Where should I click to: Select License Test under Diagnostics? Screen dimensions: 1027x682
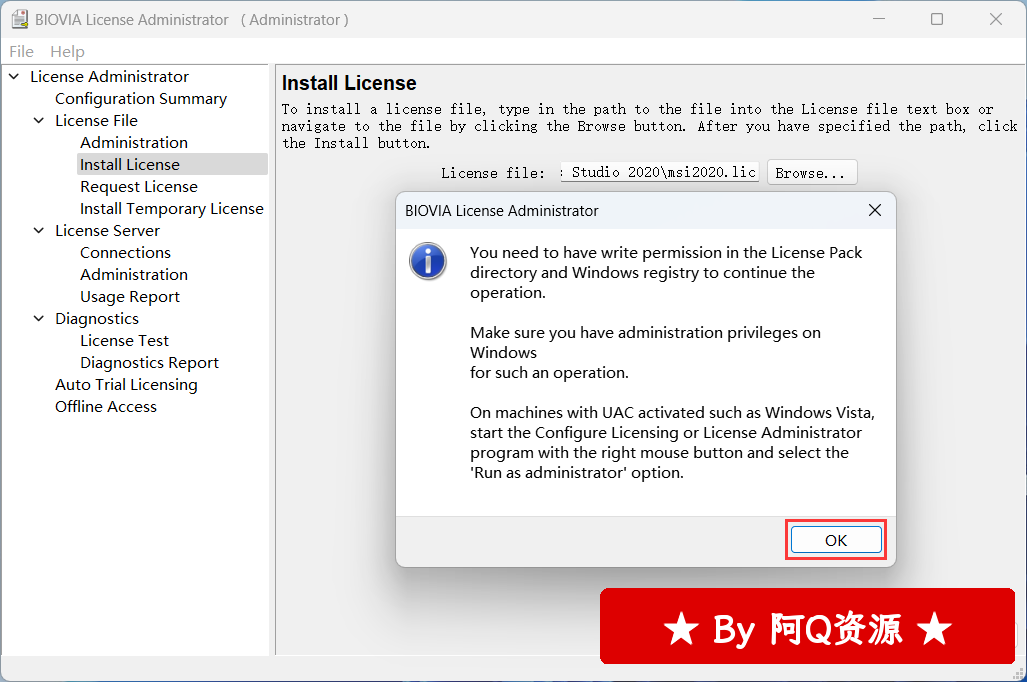(x=124, y=341)
